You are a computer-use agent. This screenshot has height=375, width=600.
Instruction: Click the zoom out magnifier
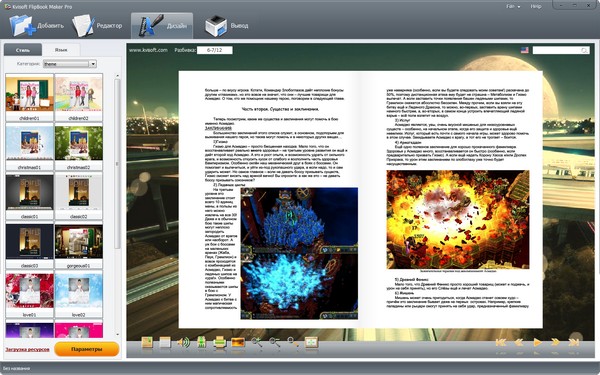tap(274, 342)
